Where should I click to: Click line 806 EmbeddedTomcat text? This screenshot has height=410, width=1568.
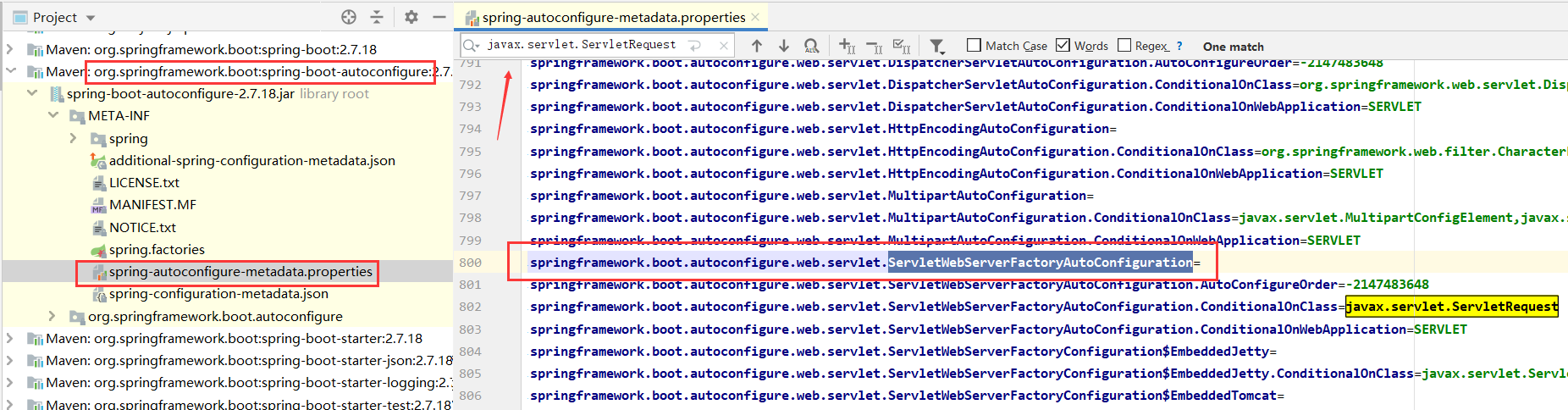pos(1223,396)
